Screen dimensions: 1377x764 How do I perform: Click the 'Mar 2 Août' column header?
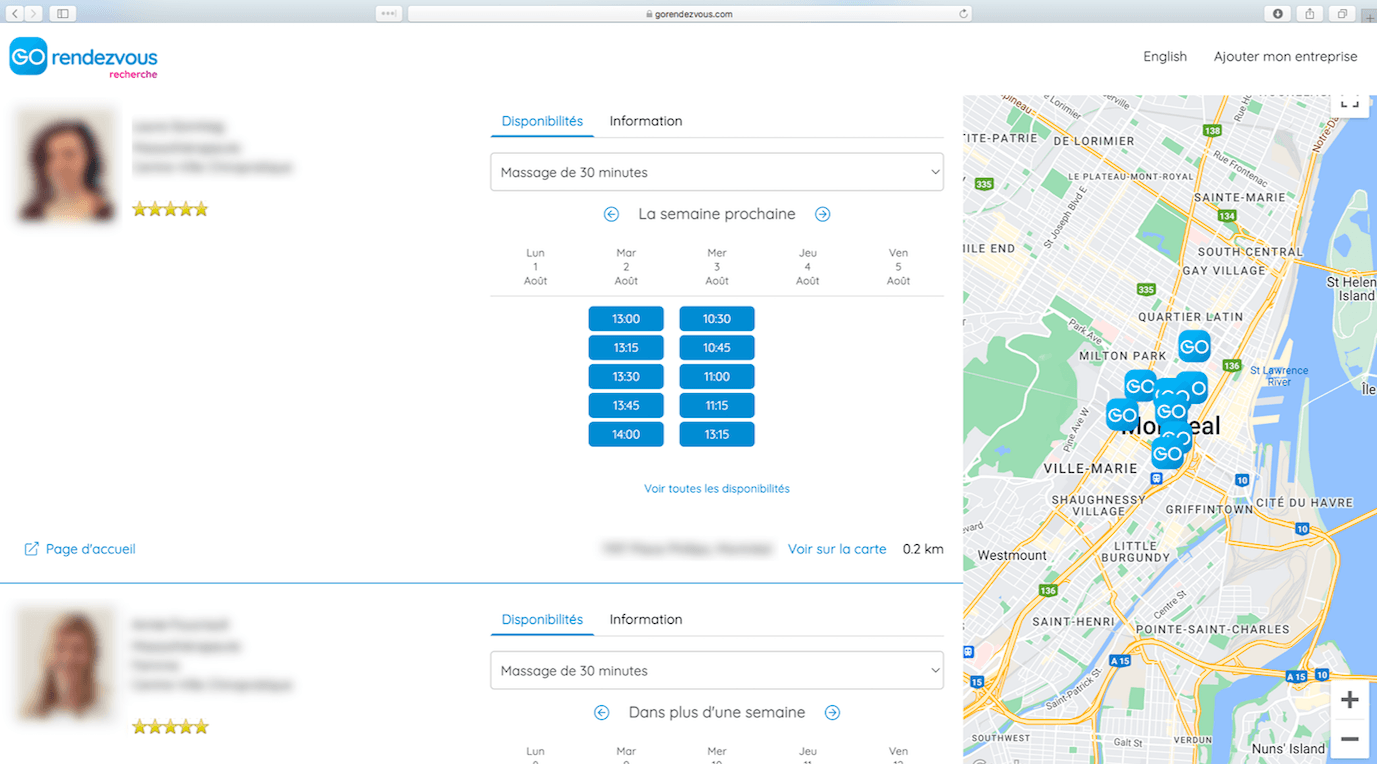(626, 267)
